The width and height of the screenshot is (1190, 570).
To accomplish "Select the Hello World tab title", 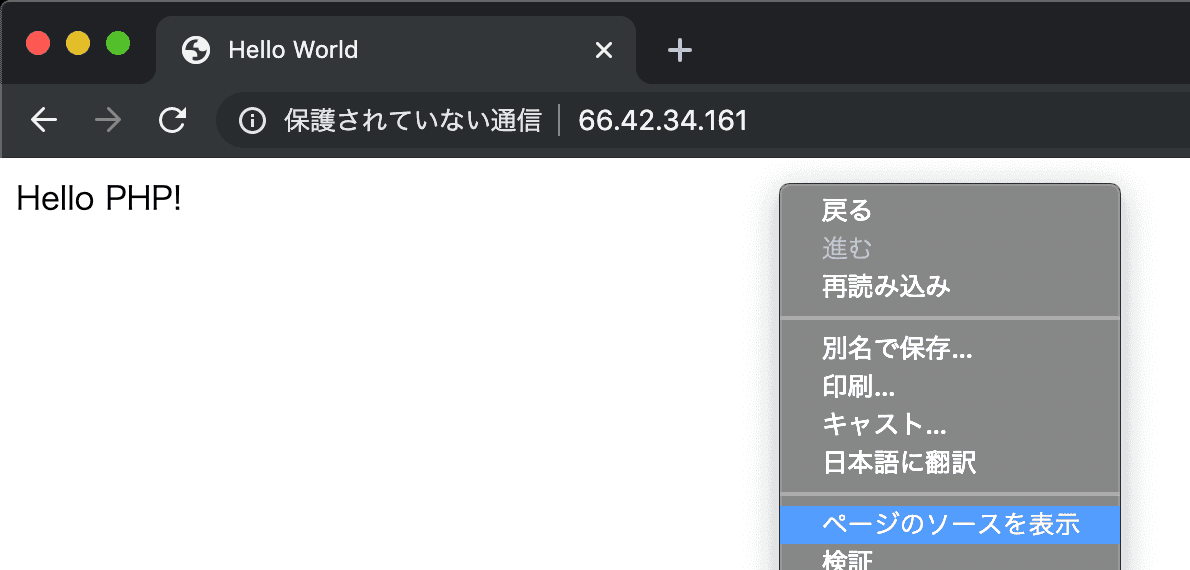I will 293,50.
